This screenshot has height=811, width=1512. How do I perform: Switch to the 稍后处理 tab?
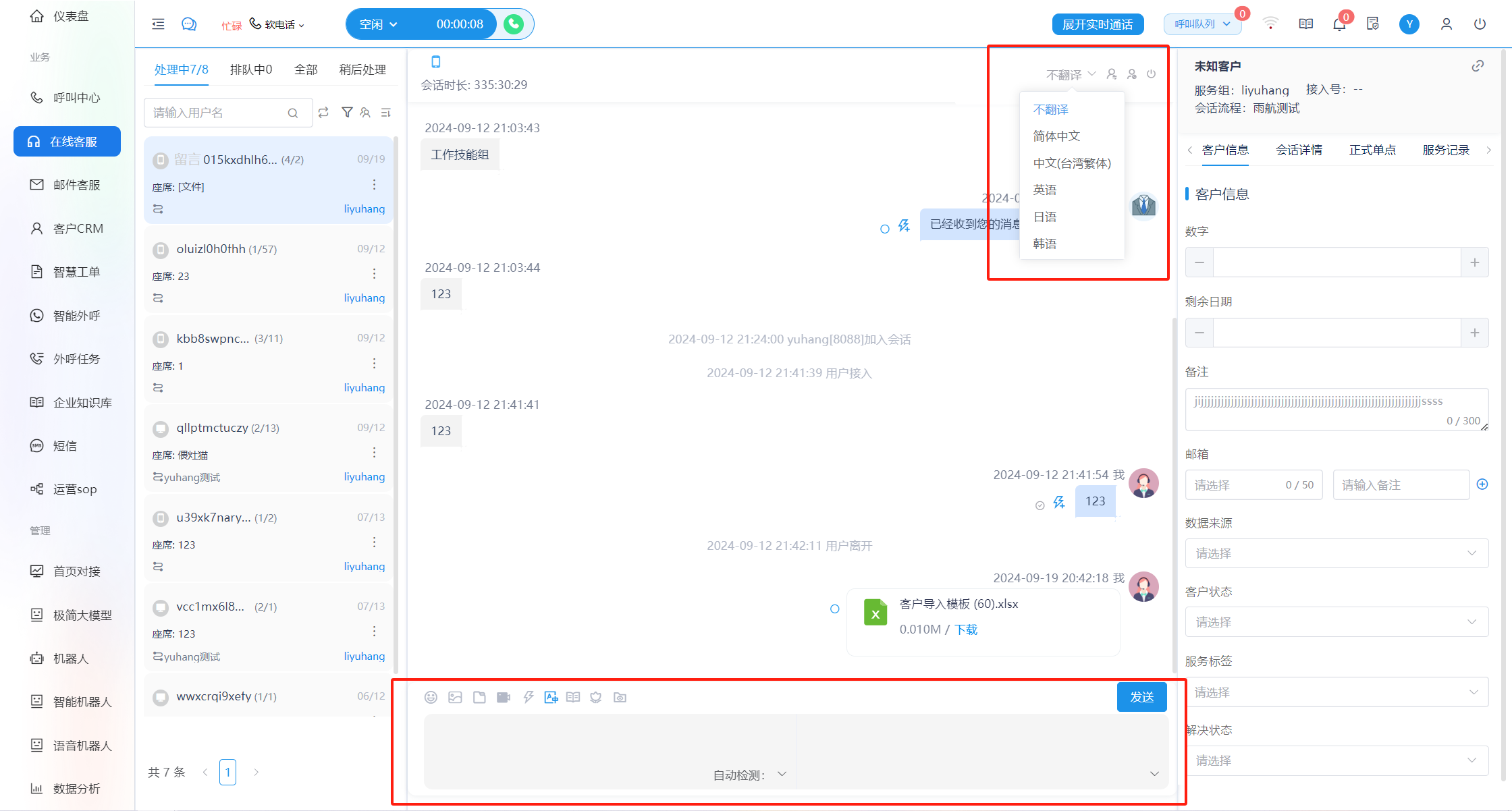coord(362,69)
